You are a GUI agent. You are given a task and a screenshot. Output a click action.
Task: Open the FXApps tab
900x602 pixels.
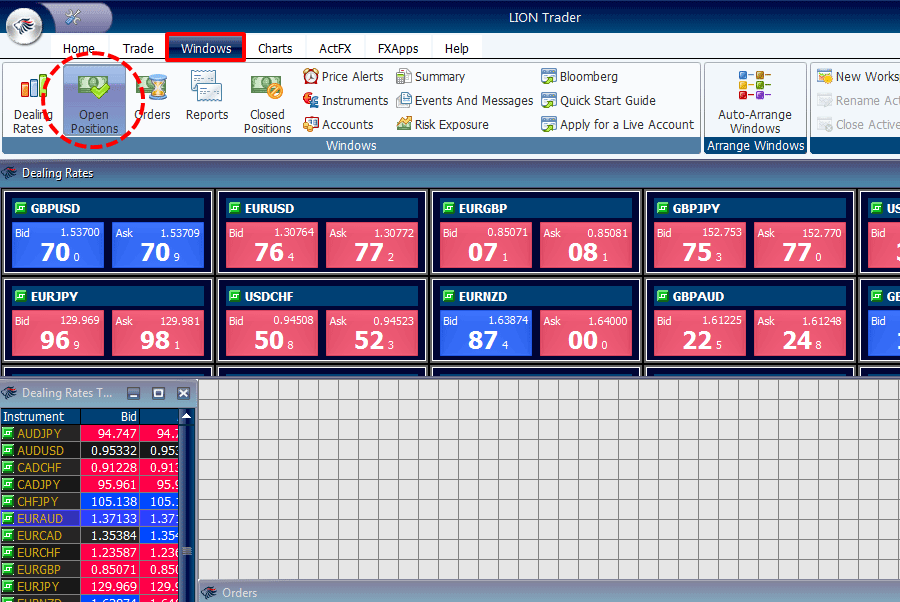[x=398, y=49]
